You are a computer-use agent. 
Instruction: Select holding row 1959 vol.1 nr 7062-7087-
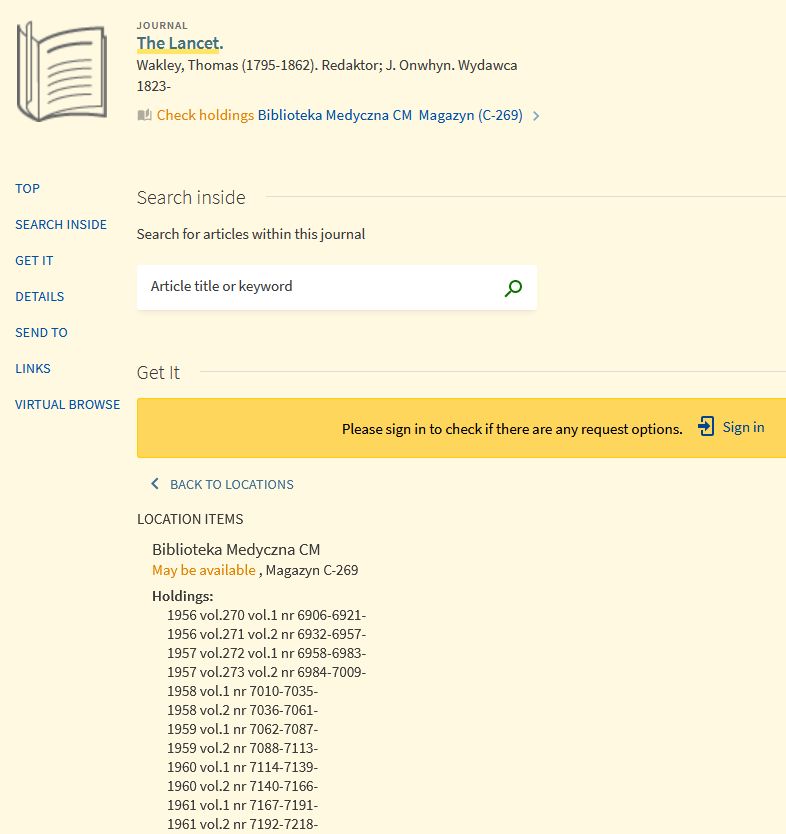[243, 729]
